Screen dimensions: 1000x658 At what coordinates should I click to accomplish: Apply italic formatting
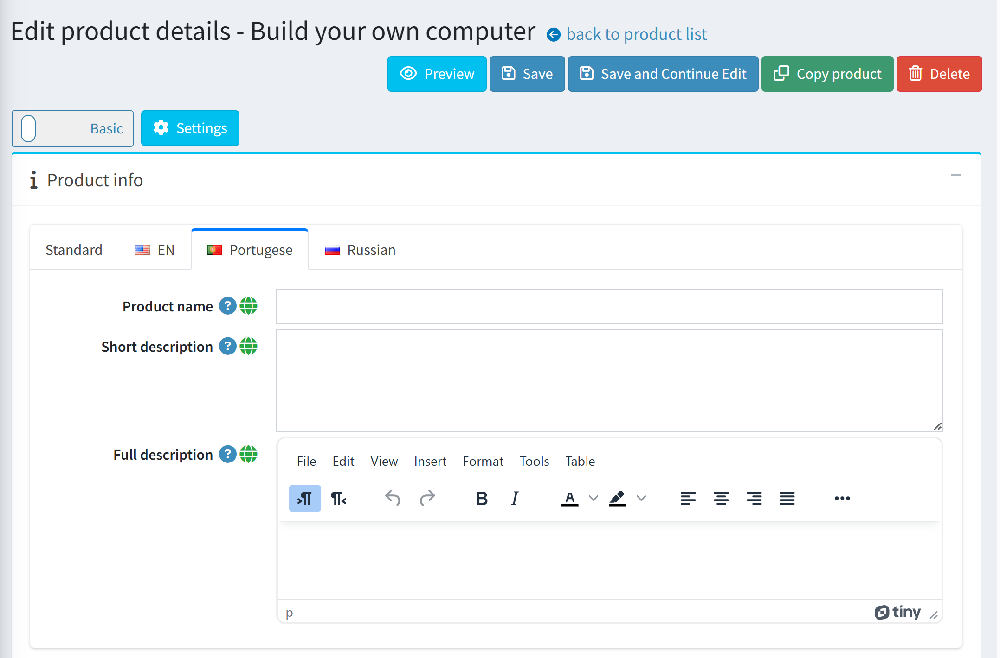[x=514, y=498]
